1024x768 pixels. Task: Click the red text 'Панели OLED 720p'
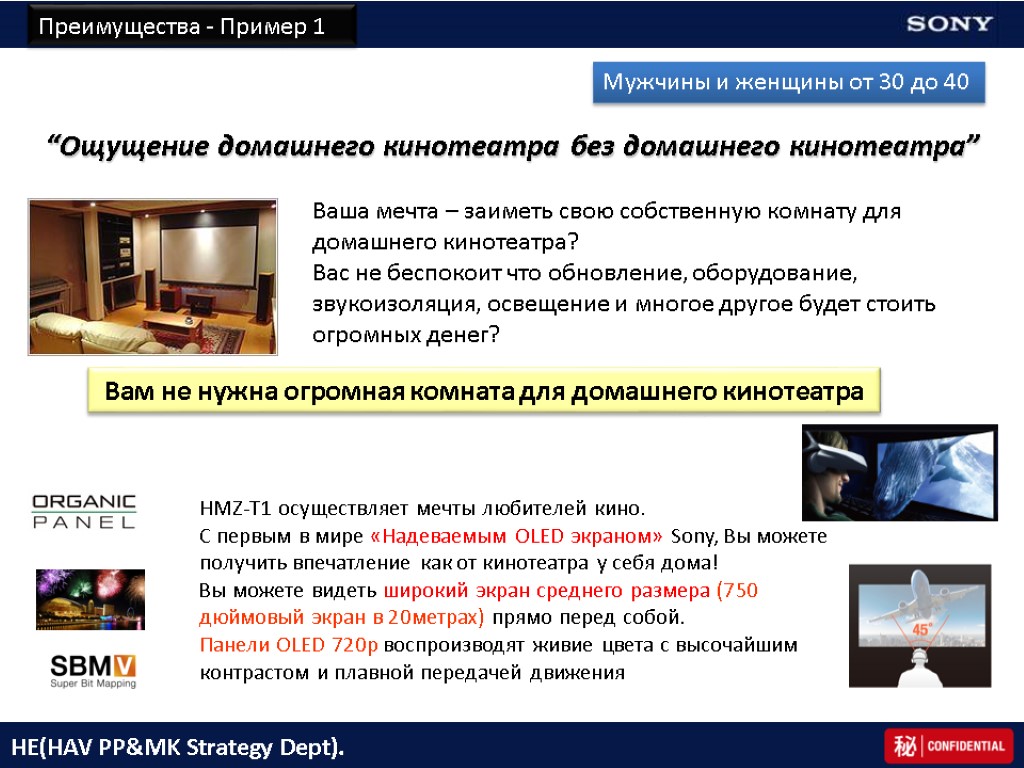point(289,645)
